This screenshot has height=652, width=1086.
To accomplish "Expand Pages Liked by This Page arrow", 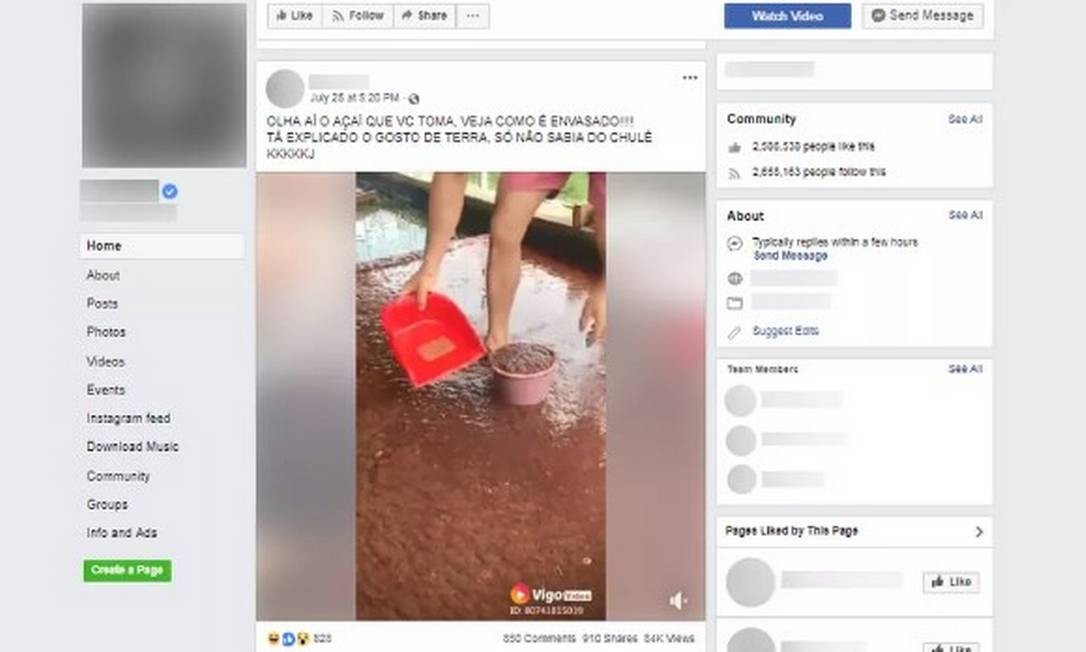I will coord(979,531).
